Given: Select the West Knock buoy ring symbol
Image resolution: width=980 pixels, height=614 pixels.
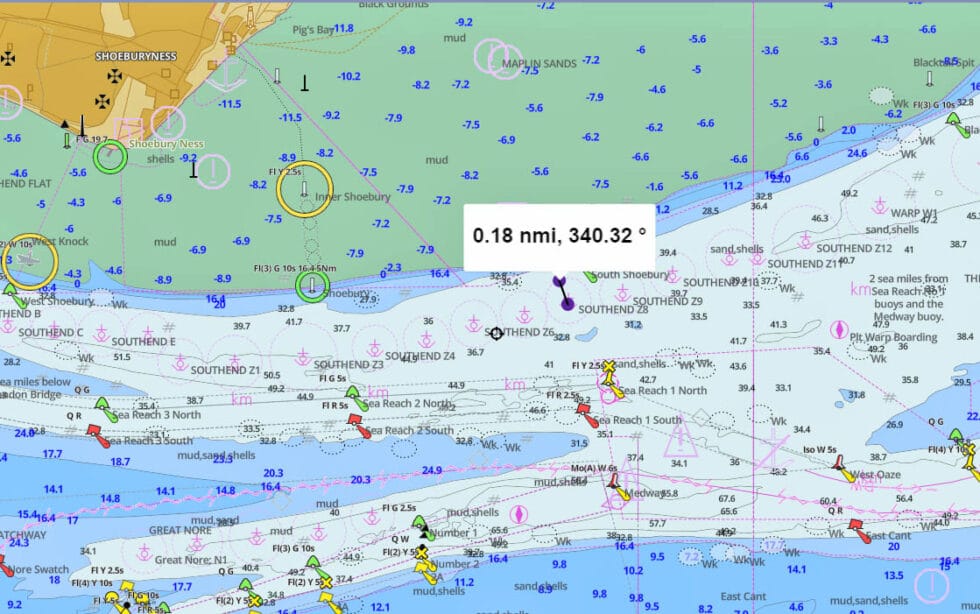Looking at the screenshot, I should (x=31, y=261).
